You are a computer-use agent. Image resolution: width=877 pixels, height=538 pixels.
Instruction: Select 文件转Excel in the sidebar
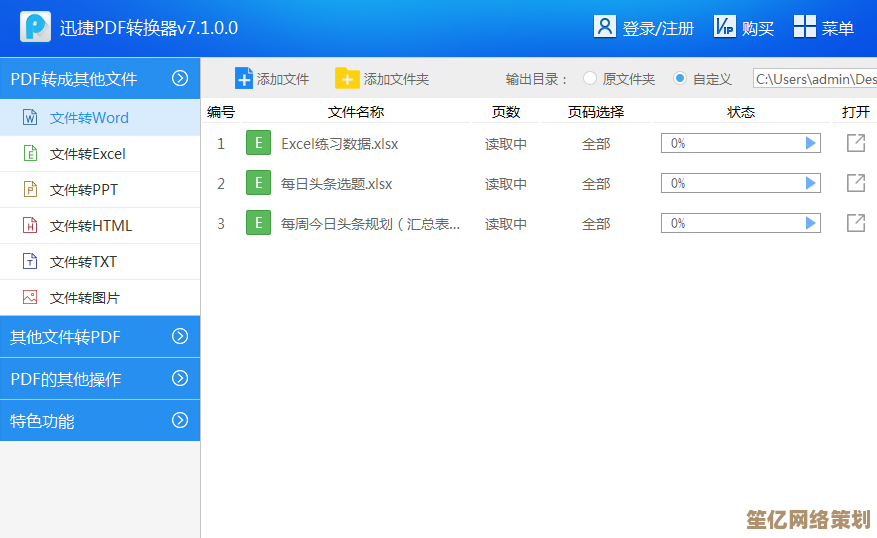click(100, 153)
